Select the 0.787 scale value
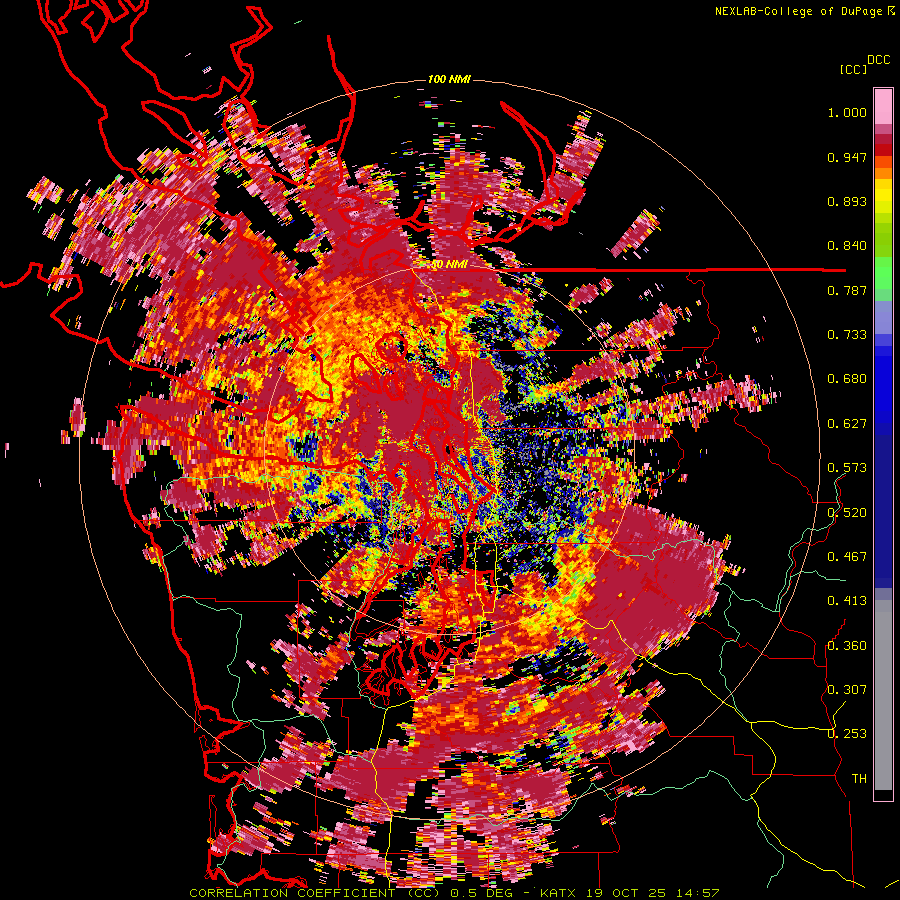Viewport: 900px width, 900px height. click(x=847, y=290)
